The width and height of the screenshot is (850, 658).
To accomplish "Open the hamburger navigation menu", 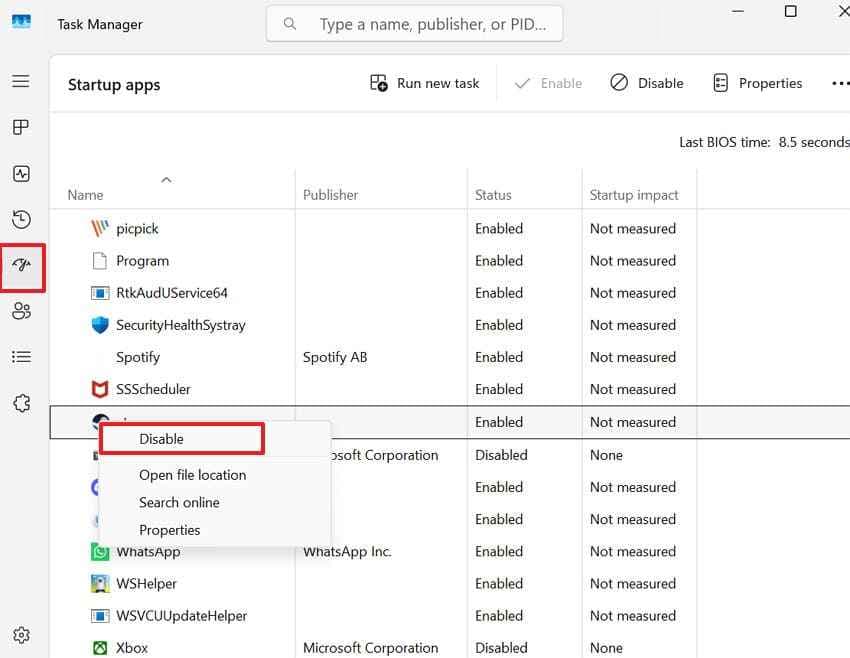I will [x=21, y=81].
